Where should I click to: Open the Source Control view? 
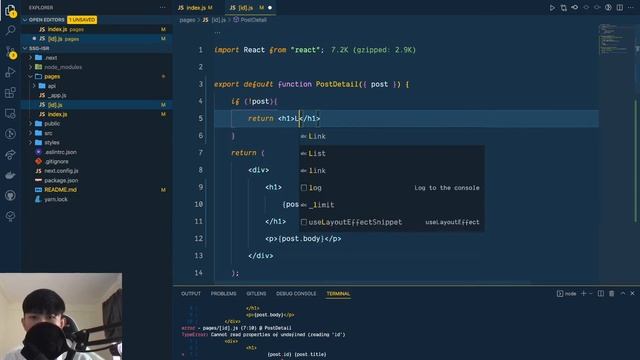(11, 52)
